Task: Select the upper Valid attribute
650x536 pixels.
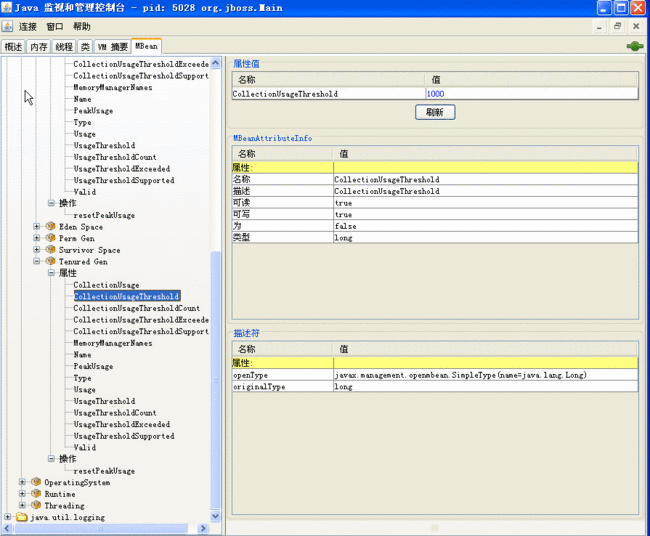Action: click(85, 192)
